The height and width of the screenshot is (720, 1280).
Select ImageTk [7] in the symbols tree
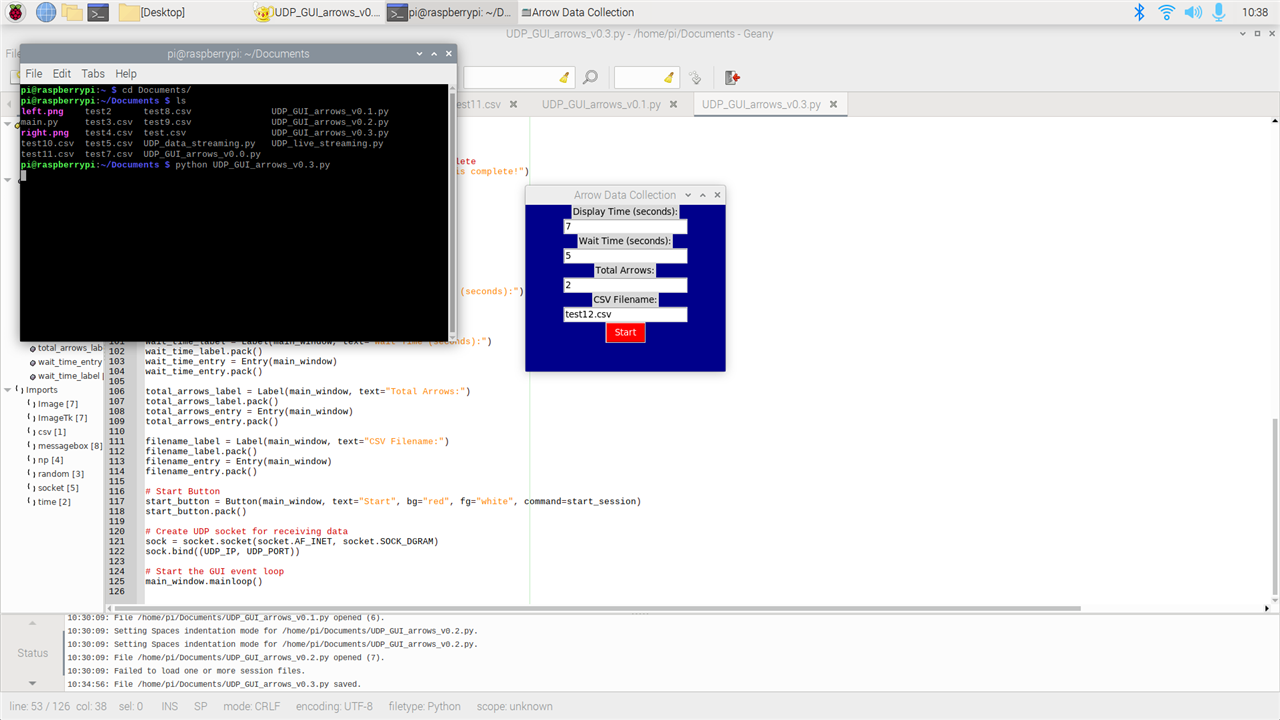tap(62, 418)
